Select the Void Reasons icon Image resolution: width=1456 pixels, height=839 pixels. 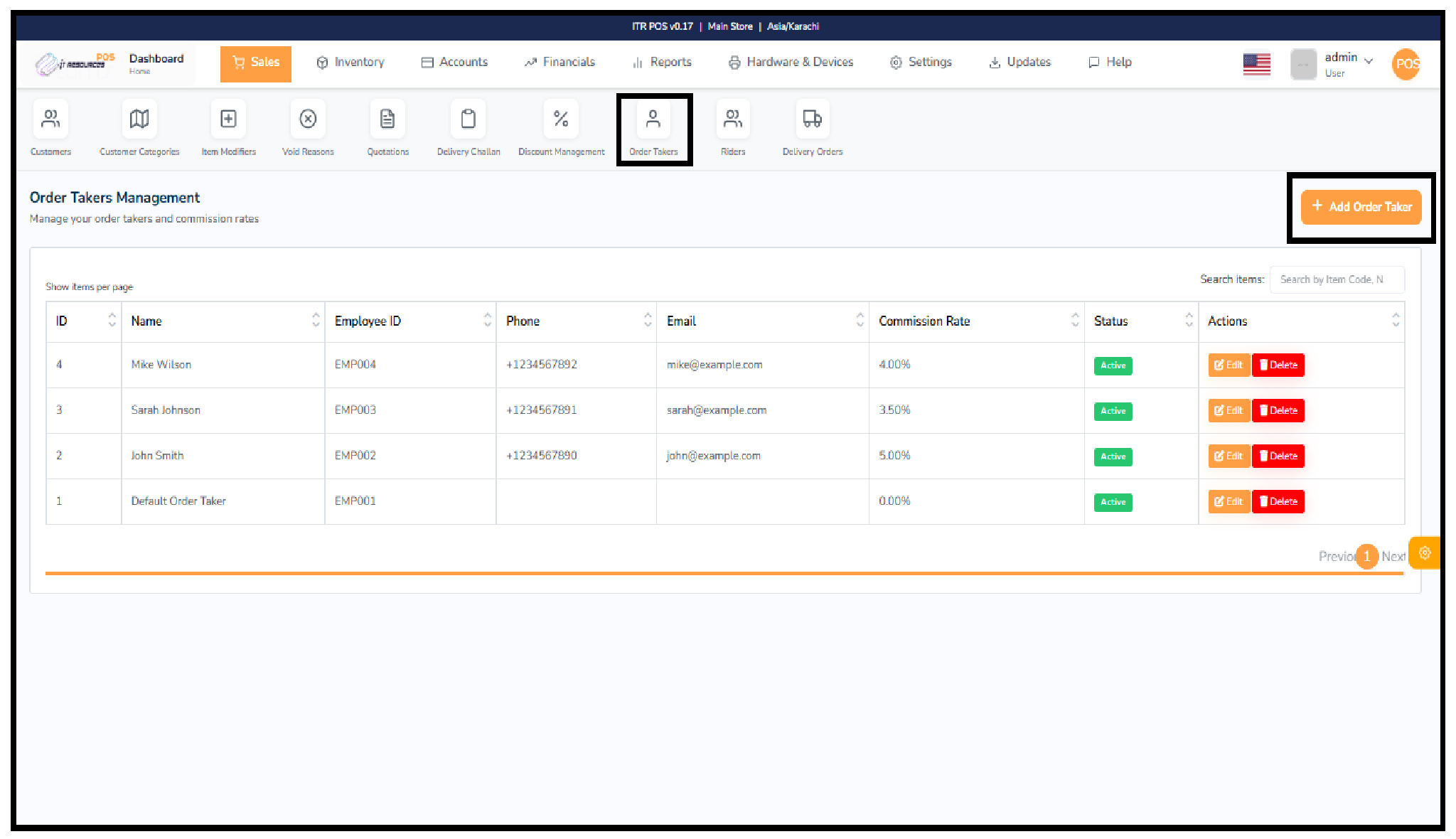pos(307,128)
